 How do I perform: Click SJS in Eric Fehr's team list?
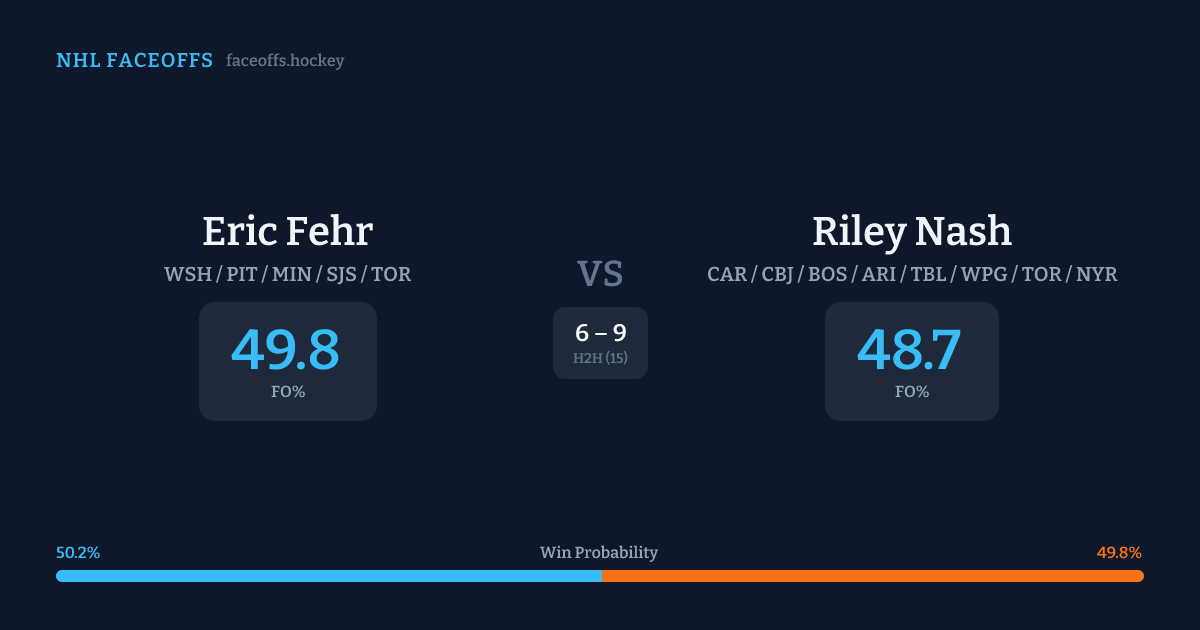[x=341, y=274]
